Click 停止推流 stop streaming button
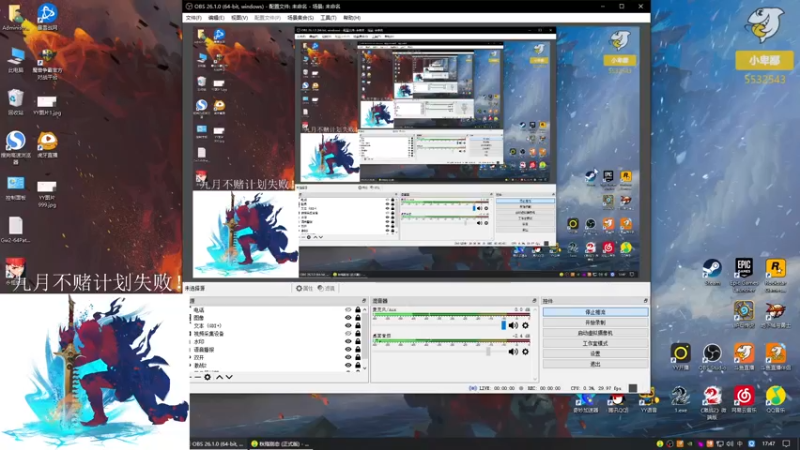800x450 pixels. pos(595,312)
